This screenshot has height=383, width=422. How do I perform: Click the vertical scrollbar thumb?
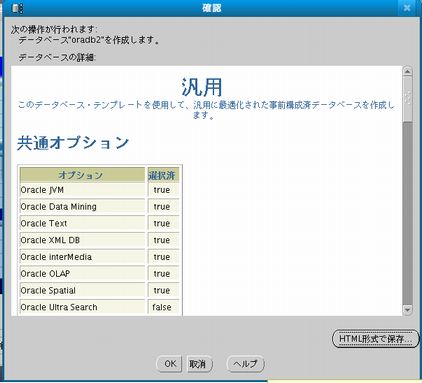tap(407, 99)
